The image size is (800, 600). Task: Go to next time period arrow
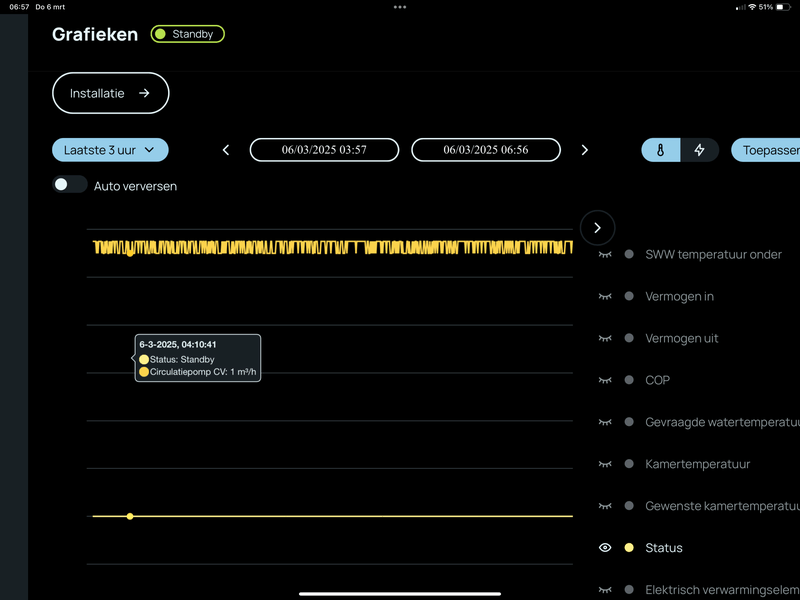pyautogui.click(x=585, y=150)
